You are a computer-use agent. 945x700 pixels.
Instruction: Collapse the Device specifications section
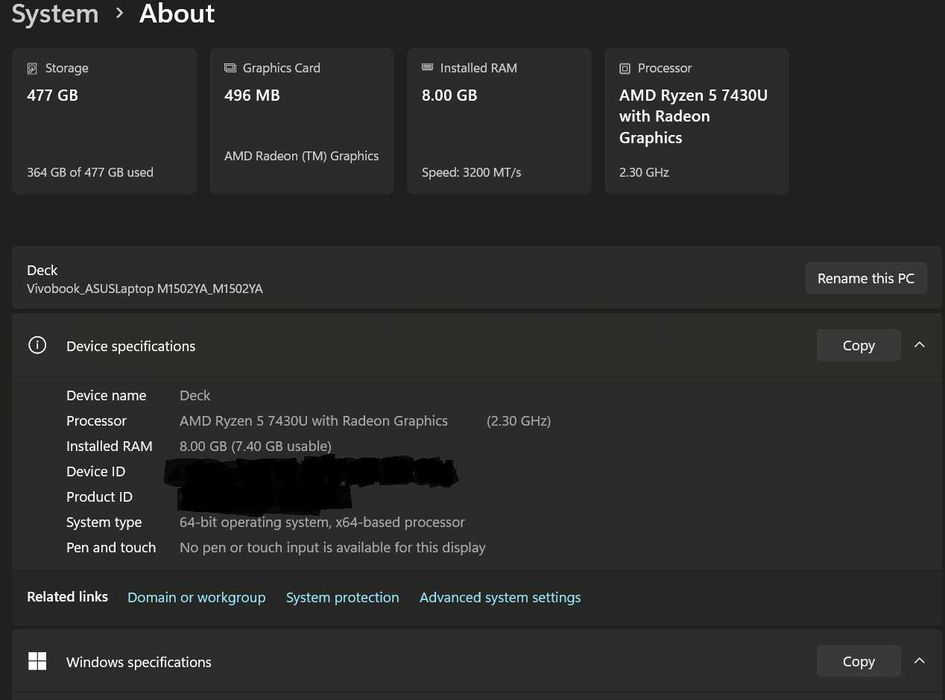coord(920,345)
